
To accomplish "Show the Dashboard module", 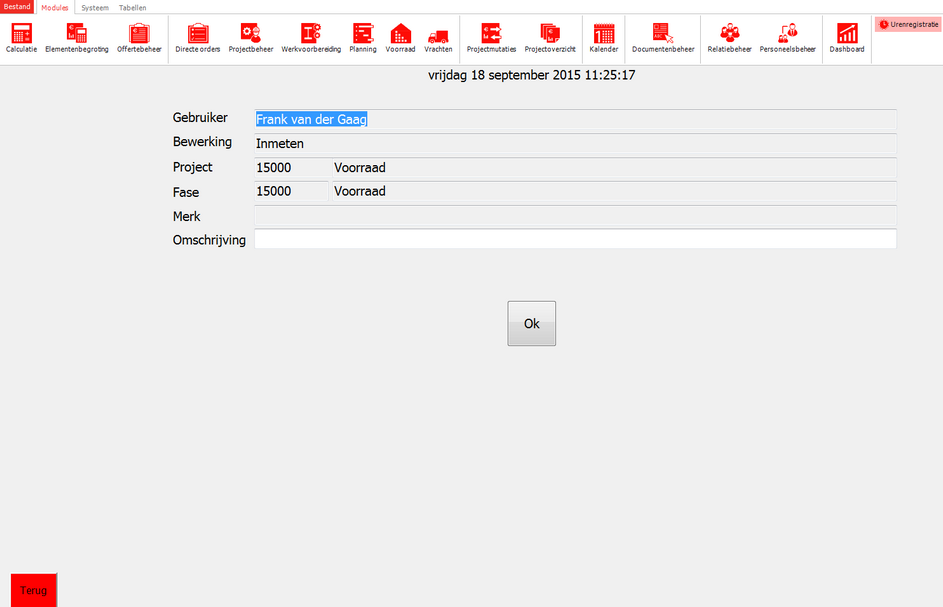I will [847, 39].
